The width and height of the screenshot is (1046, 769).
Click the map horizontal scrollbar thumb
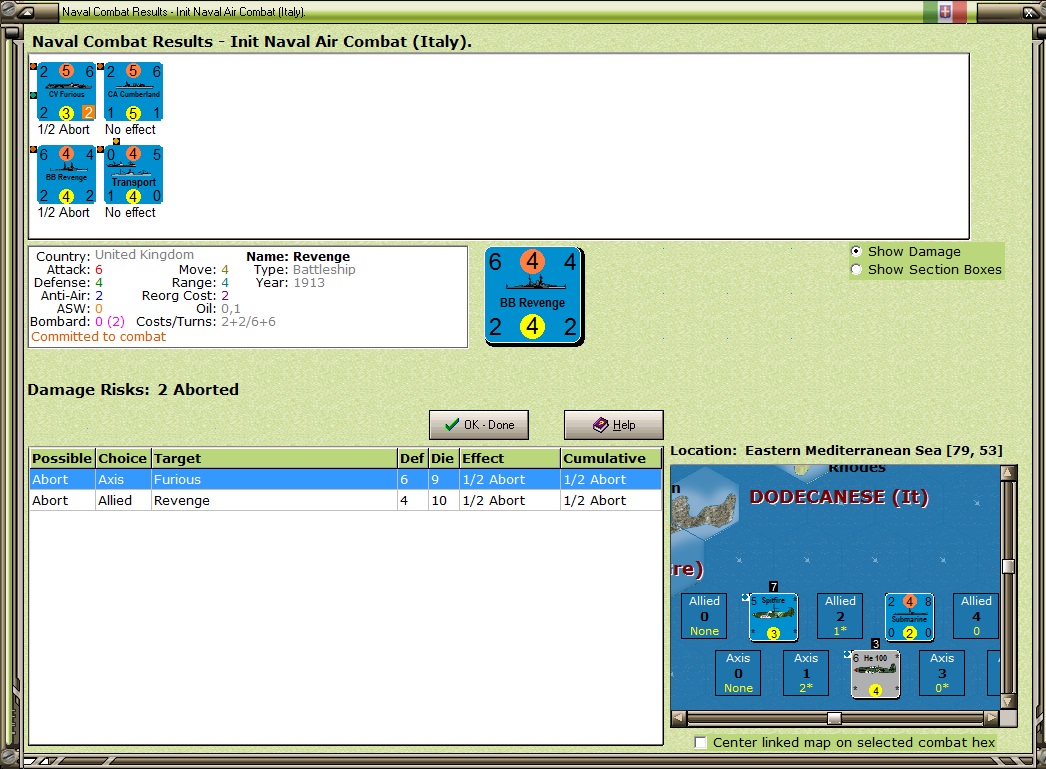coord(834,718)
